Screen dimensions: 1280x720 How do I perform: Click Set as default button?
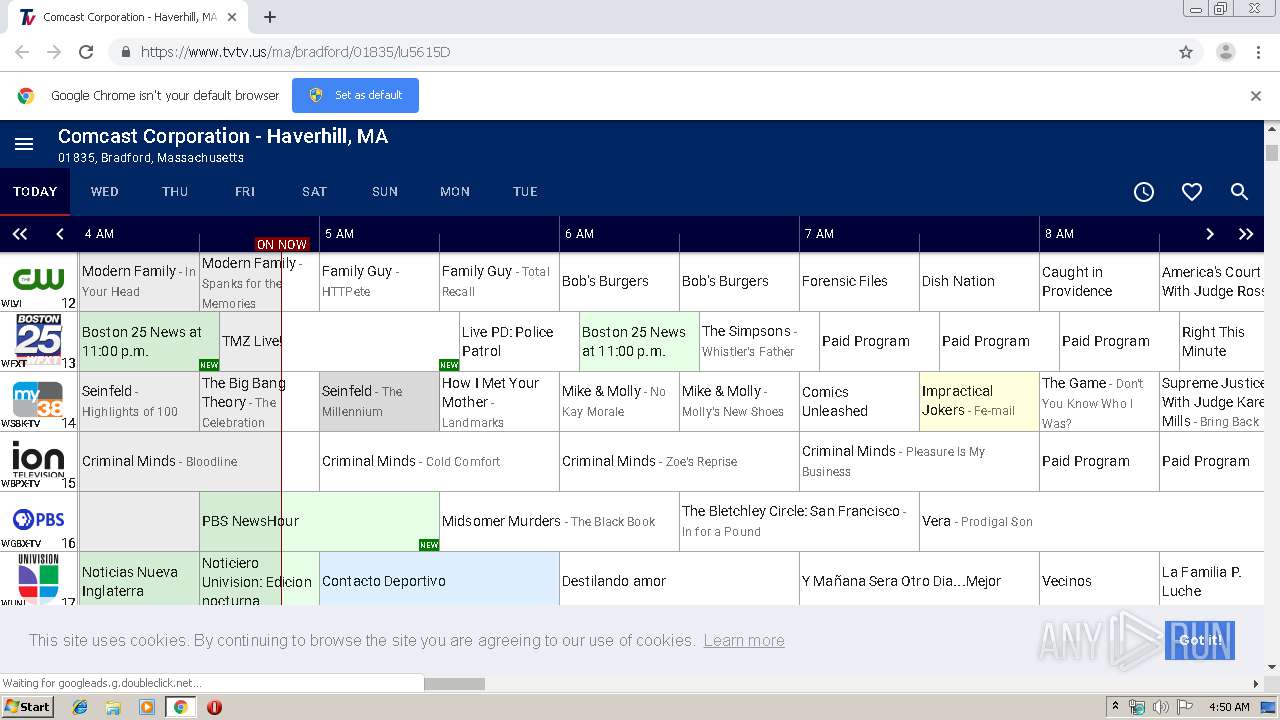pos(355,96)
